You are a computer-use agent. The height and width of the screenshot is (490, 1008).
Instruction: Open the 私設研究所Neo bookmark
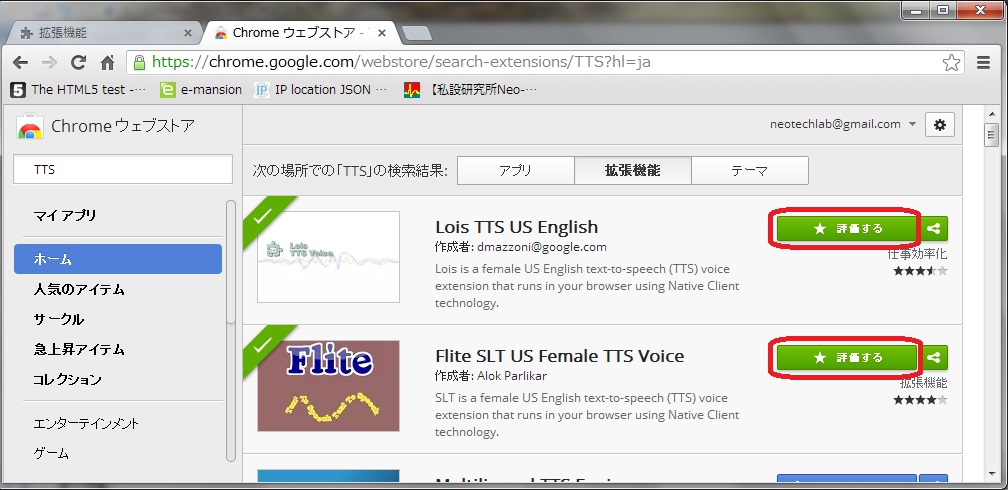click(470, 89)
